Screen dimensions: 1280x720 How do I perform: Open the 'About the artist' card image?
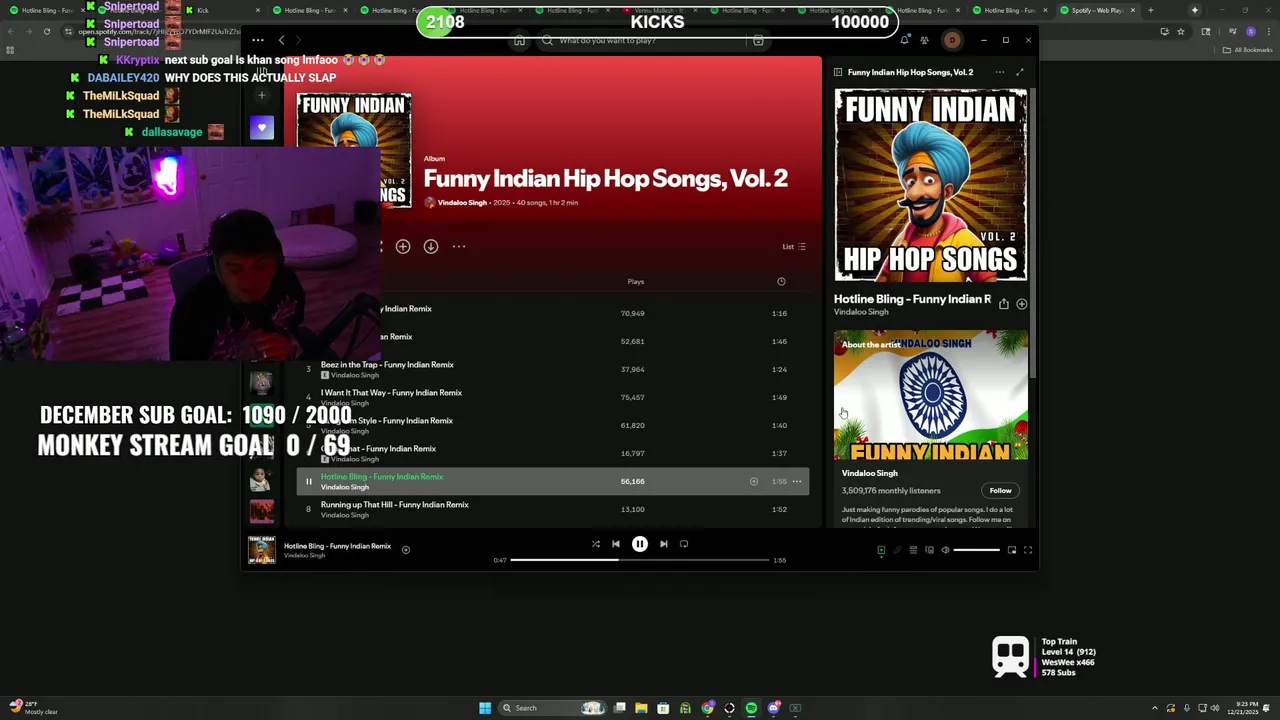931,396
